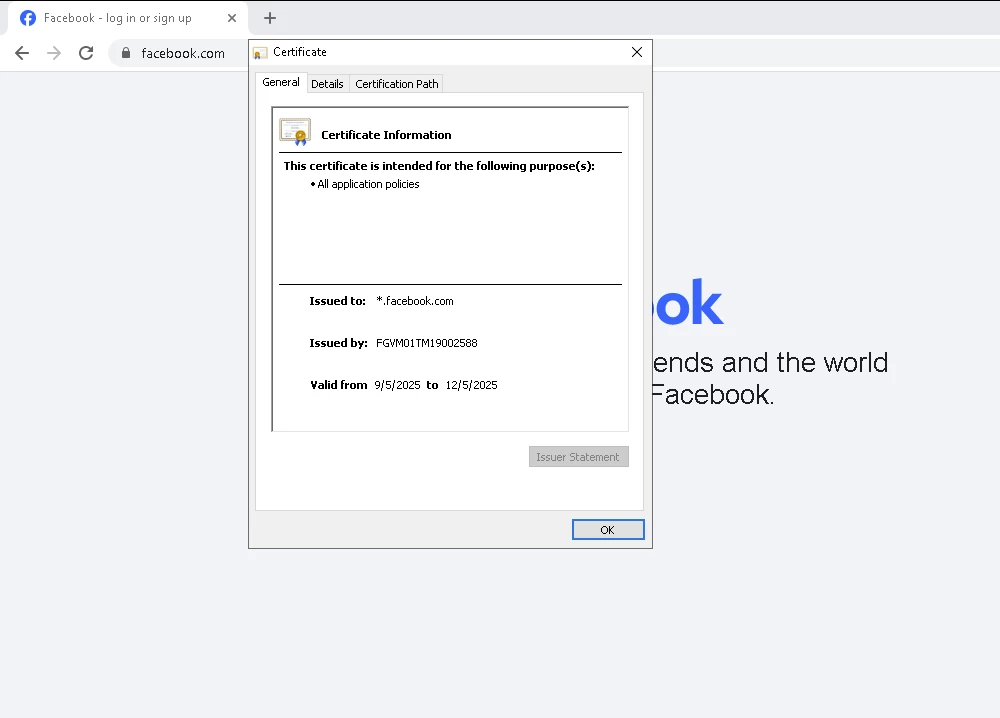The width and height of the screenshot is (1000, 718).
Task: Click the All application policies entry
Action: point(368,184)
